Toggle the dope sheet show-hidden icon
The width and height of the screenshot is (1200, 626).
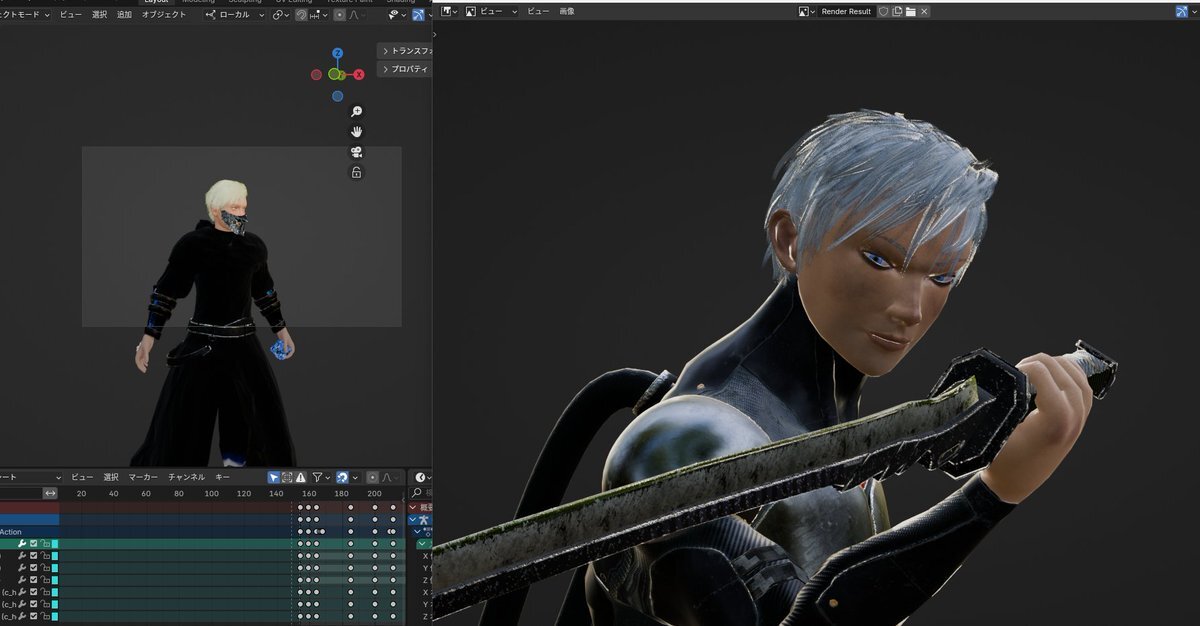pos(287,477)
